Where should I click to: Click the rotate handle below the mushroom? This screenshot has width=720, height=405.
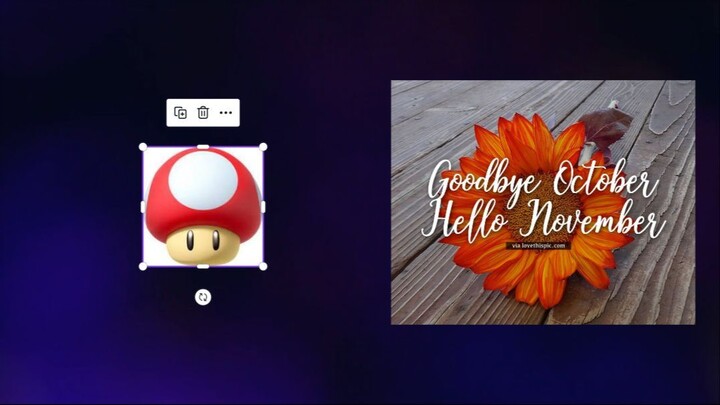pyautogui.click(x=203, y=297)
